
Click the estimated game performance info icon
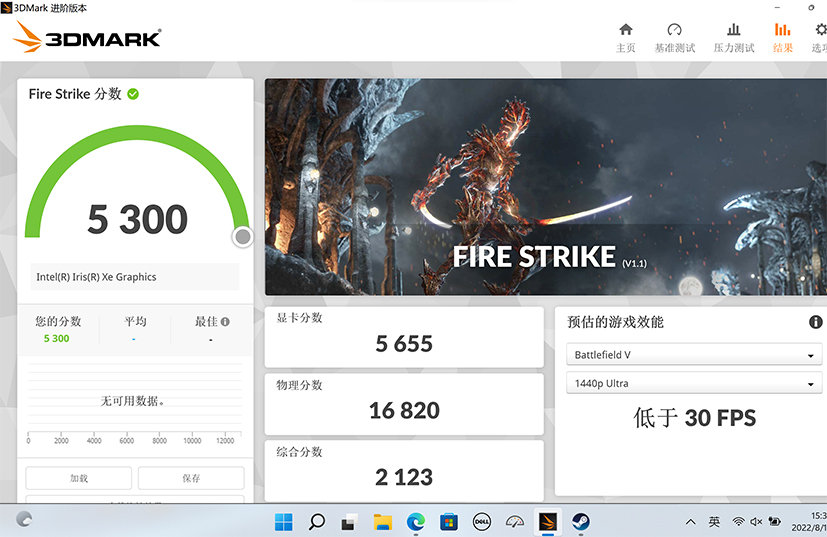(815, 322)
